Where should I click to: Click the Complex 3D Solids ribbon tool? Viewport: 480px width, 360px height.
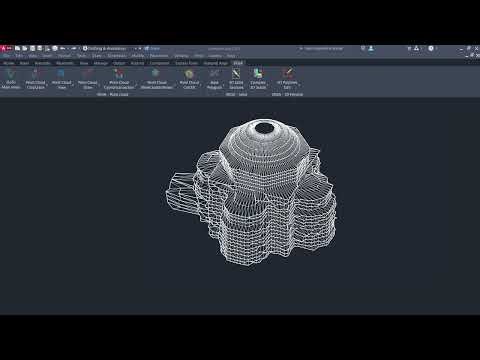(x=258, y=79)
